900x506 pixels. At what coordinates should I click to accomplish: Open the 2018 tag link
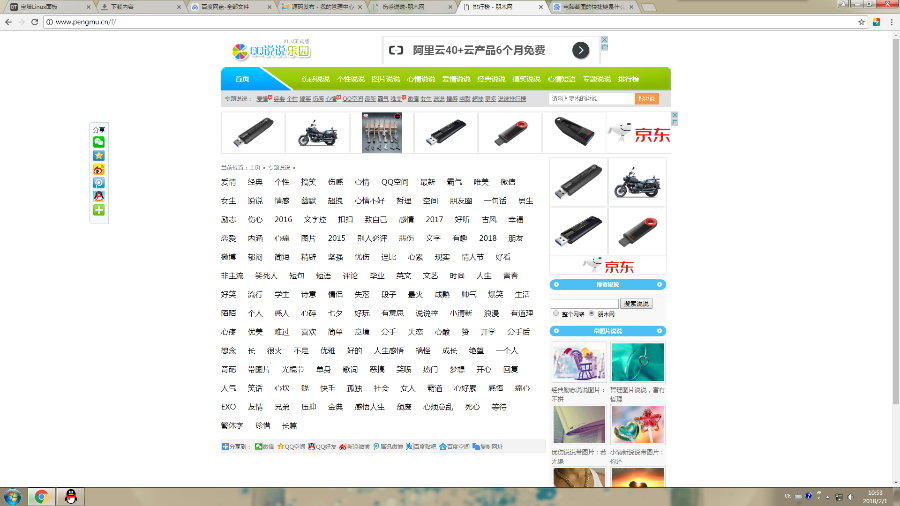(487, 238)
